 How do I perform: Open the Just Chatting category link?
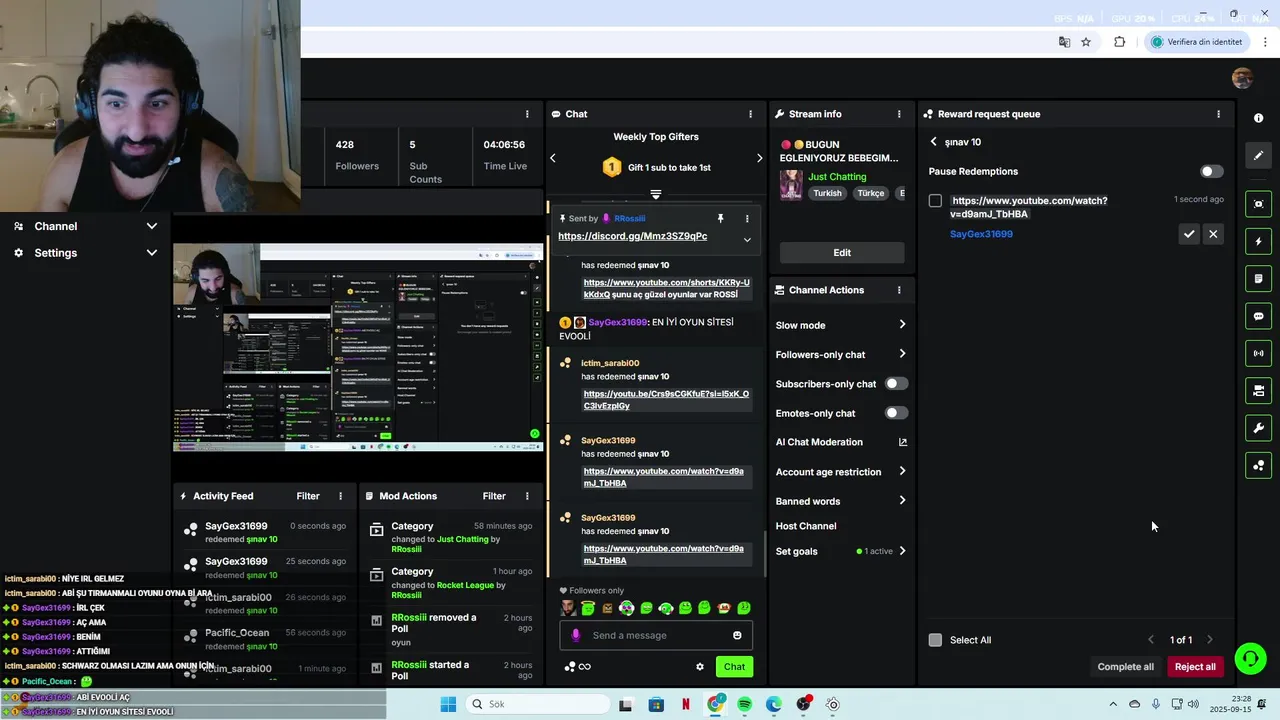point(837,177)
